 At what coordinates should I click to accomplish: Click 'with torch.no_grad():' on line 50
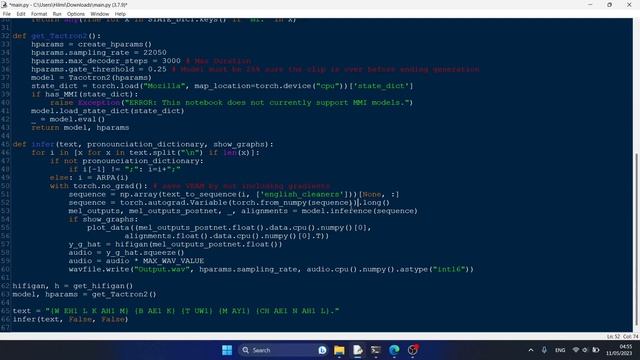click(98, 186)
